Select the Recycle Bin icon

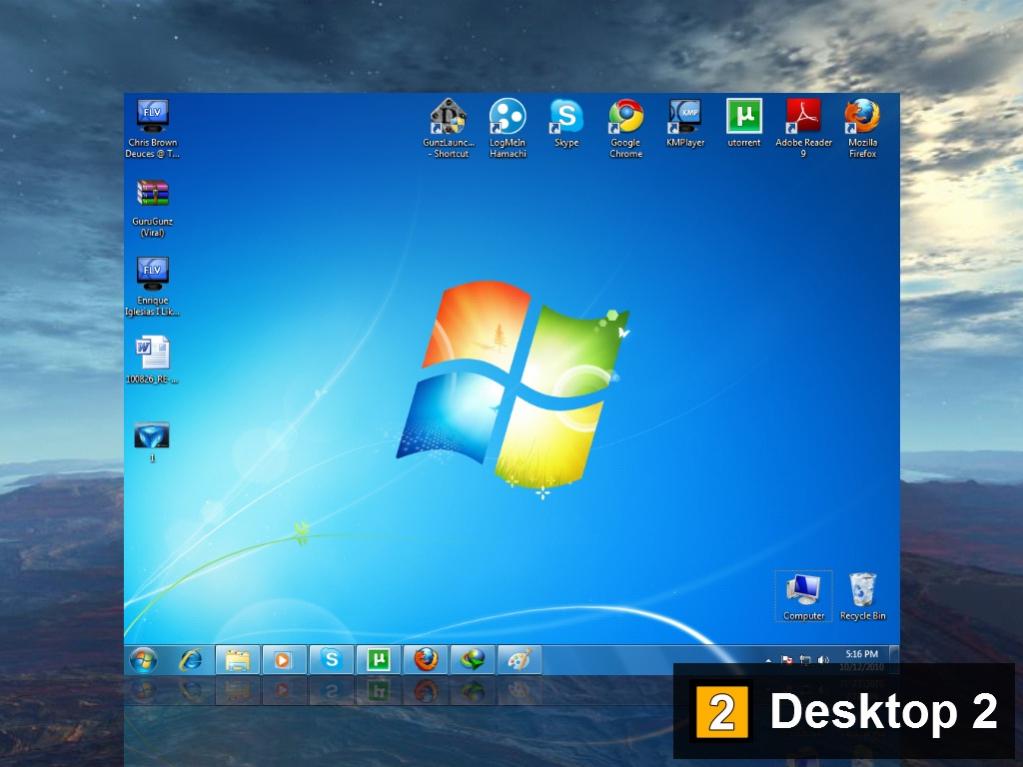863,596
